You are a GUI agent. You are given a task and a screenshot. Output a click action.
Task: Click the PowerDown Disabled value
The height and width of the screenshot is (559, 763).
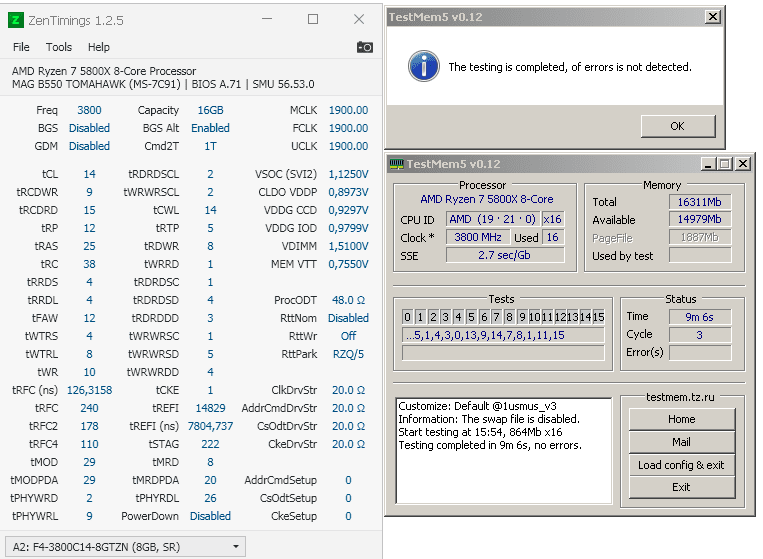tap(210, 516)
